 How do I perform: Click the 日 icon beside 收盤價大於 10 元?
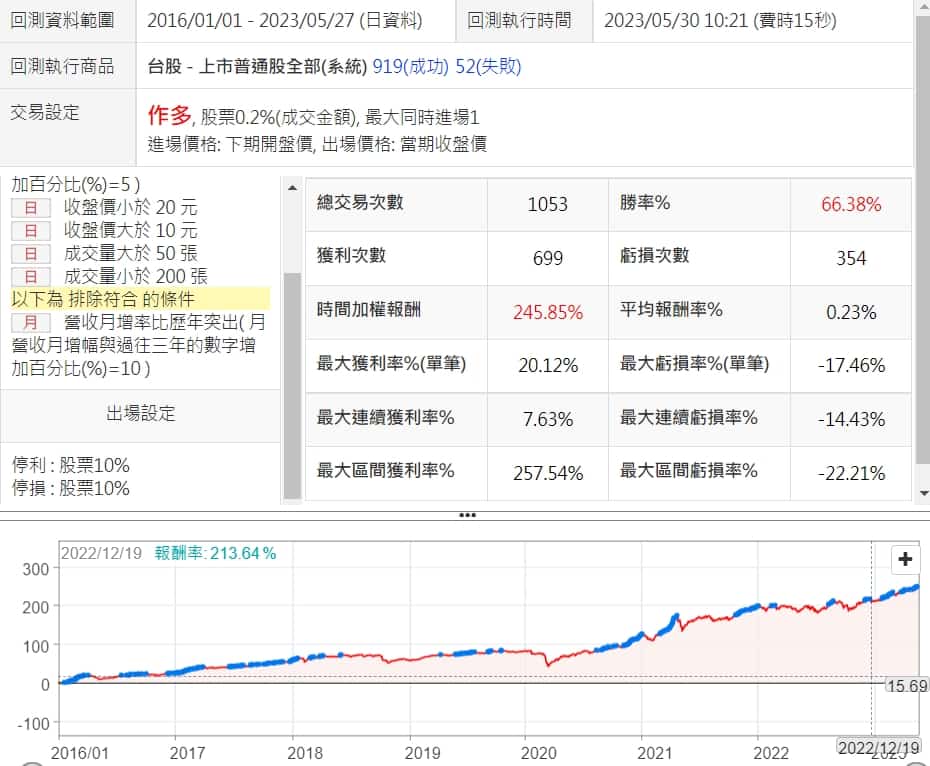click(x=31, y=231)
